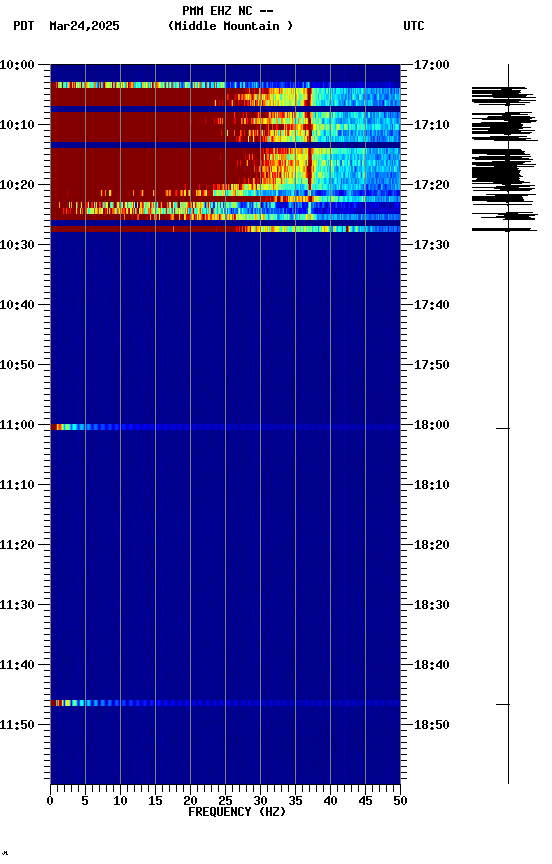
Task: Click the 11:20 PDT time label
Action: 17,545
